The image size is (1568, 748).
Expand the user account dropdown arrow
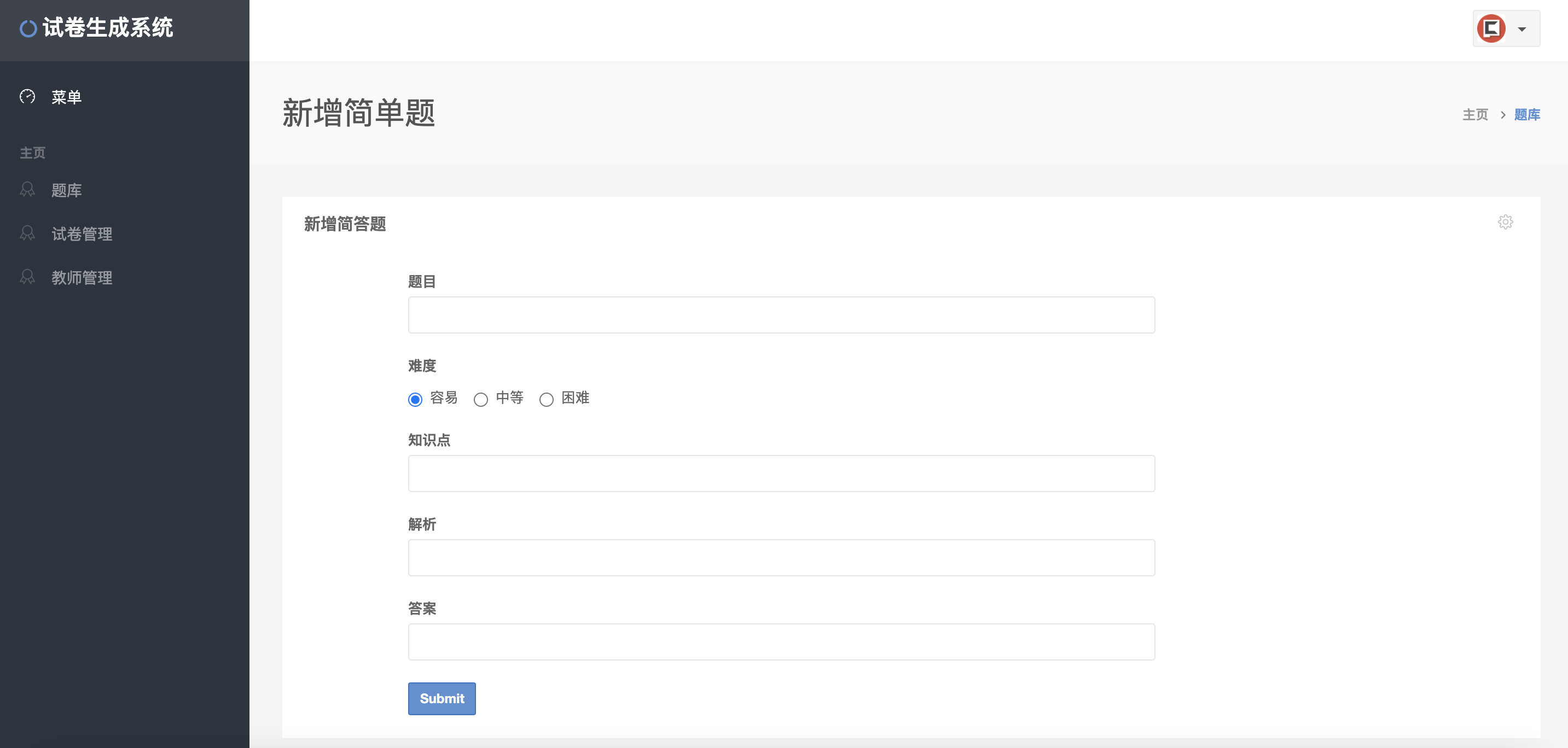click(x=1521, y=29)
